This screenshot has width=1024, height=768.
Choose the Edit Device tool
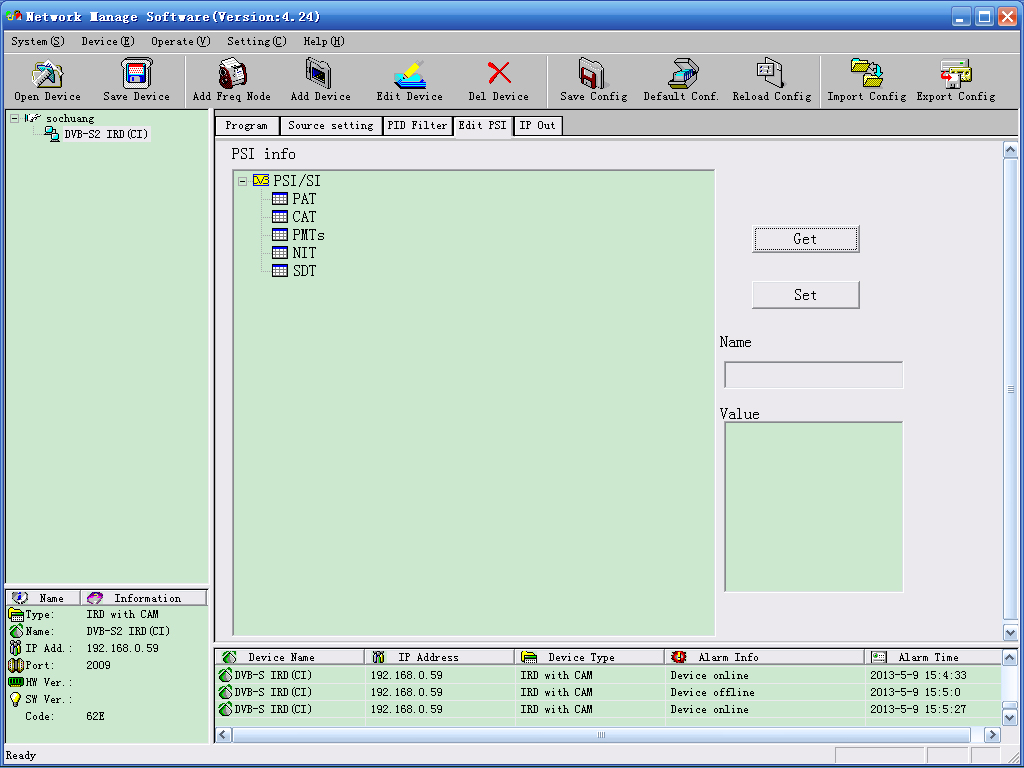click(409, 74)
